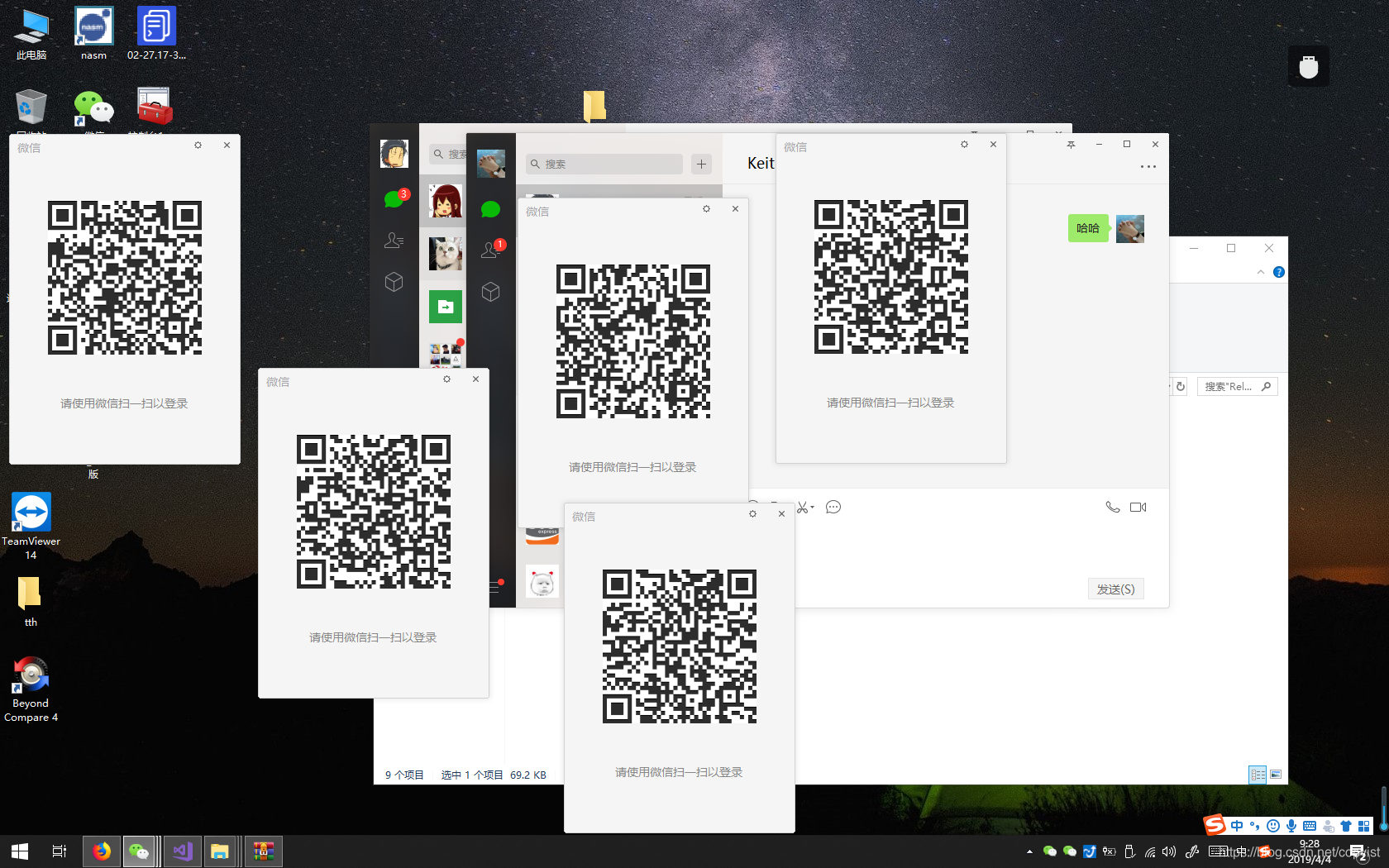Viewport: 1389px width, 868px height.
Task: Select red-haired girl chat in rear WeChat
Action: (446, 201)
